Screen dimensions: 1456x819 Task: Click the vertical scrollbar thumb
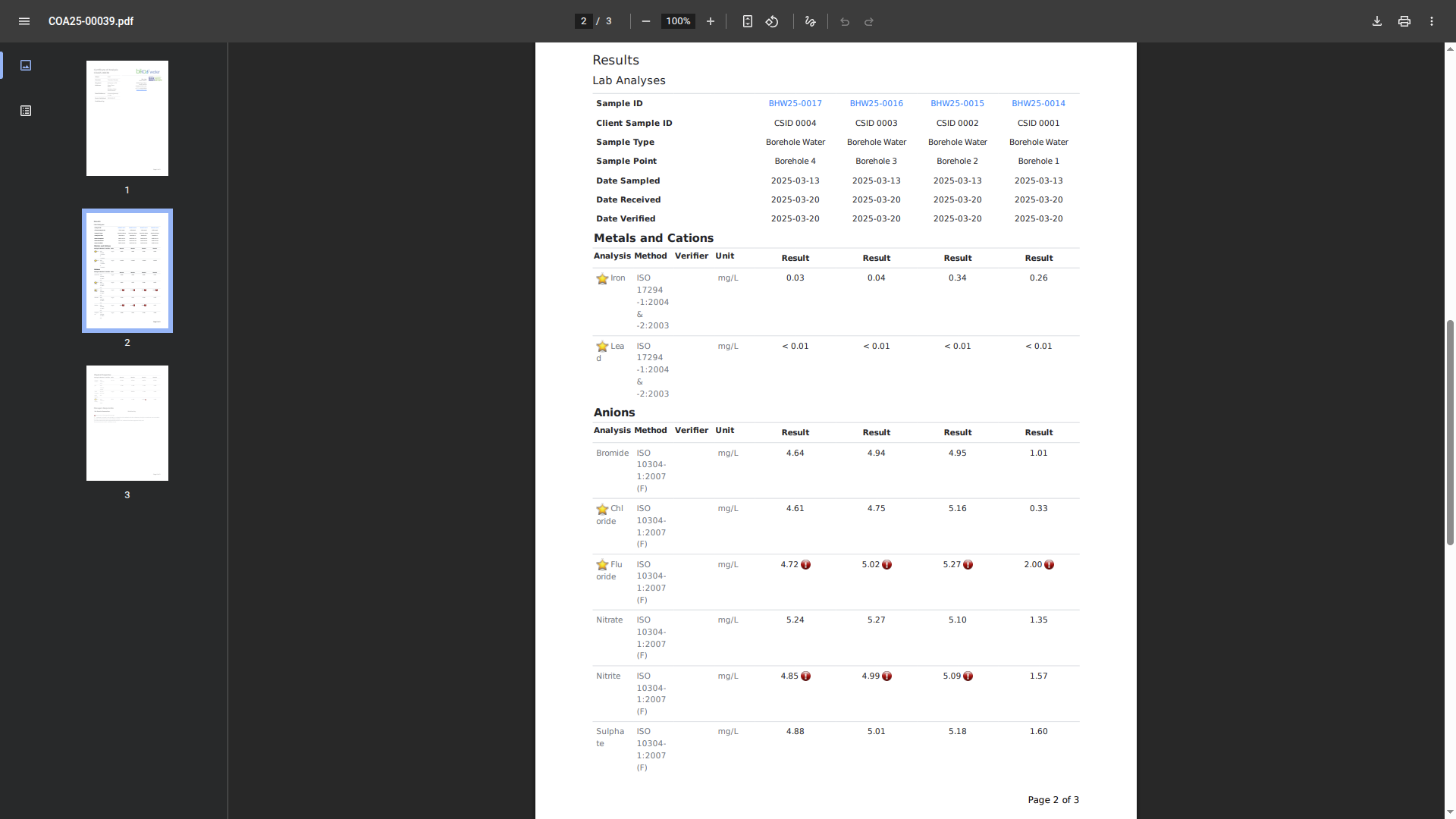[x=1450, y=432]
